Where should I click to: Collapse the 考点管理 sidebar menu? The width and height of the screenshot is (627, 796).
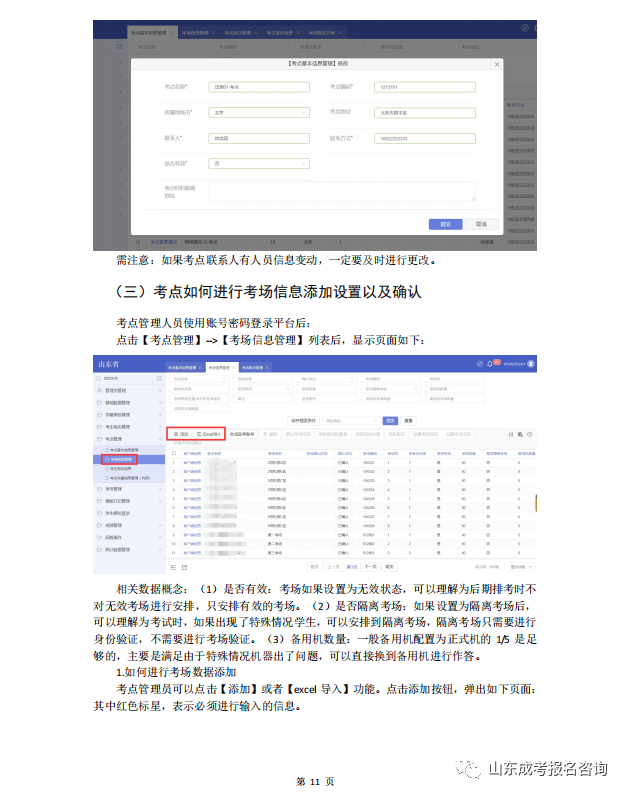click(x=129, y=439)
